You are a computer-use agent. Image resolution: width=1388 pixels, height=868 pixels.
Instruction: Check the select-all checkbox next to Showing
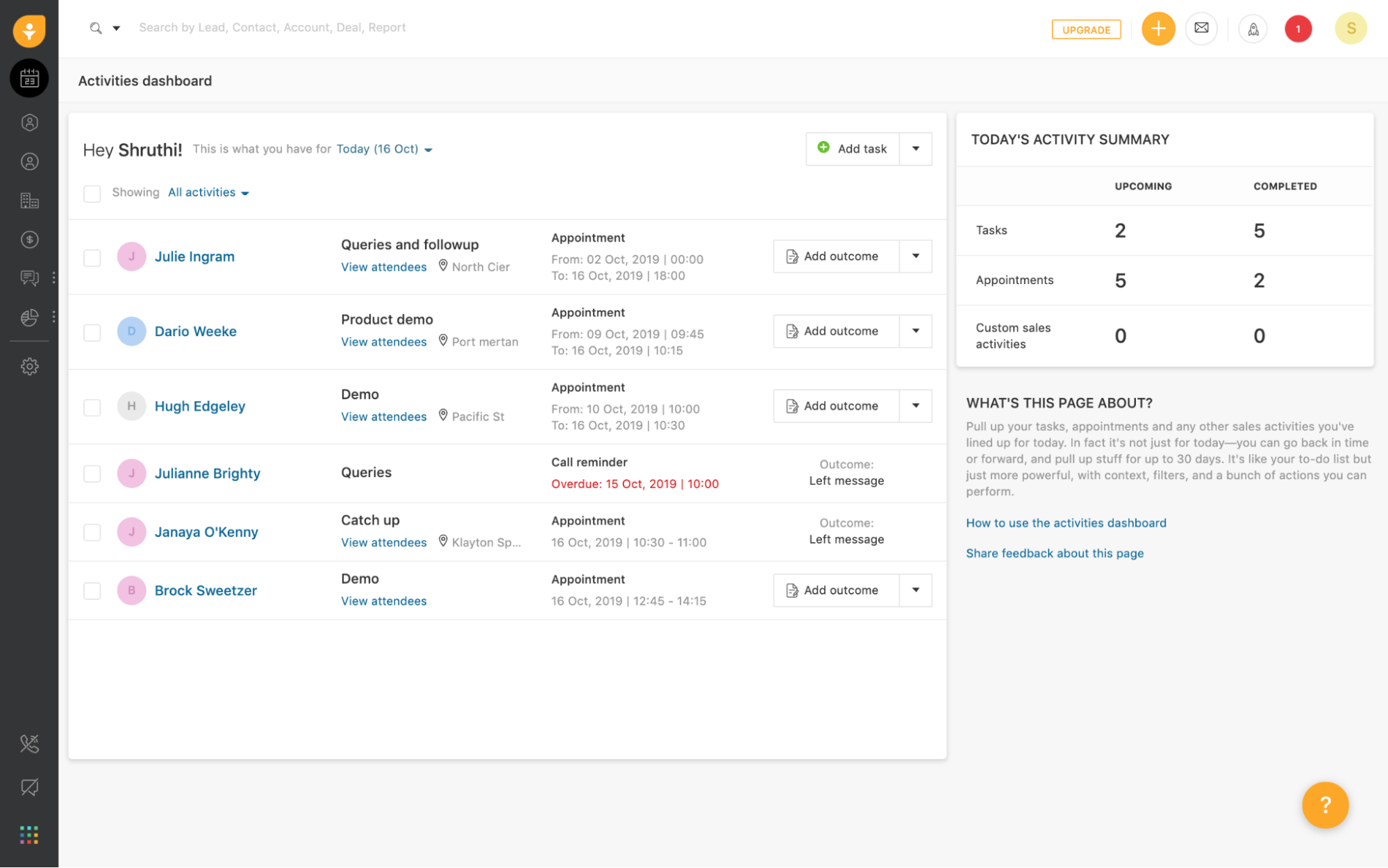pos(92,194)
